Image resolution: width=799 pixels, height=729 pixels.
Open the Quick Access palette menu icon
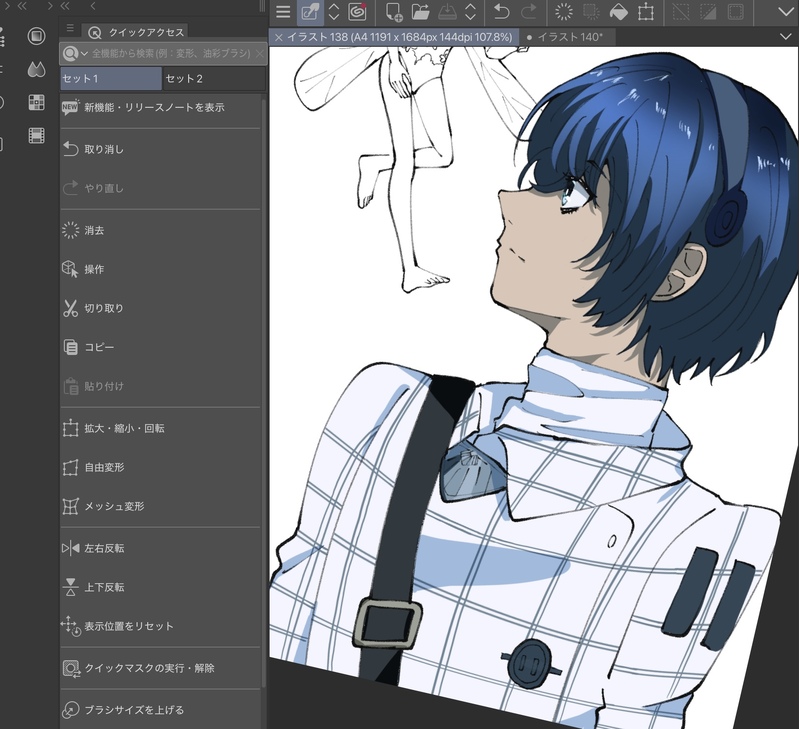click(x=70, y=28)
